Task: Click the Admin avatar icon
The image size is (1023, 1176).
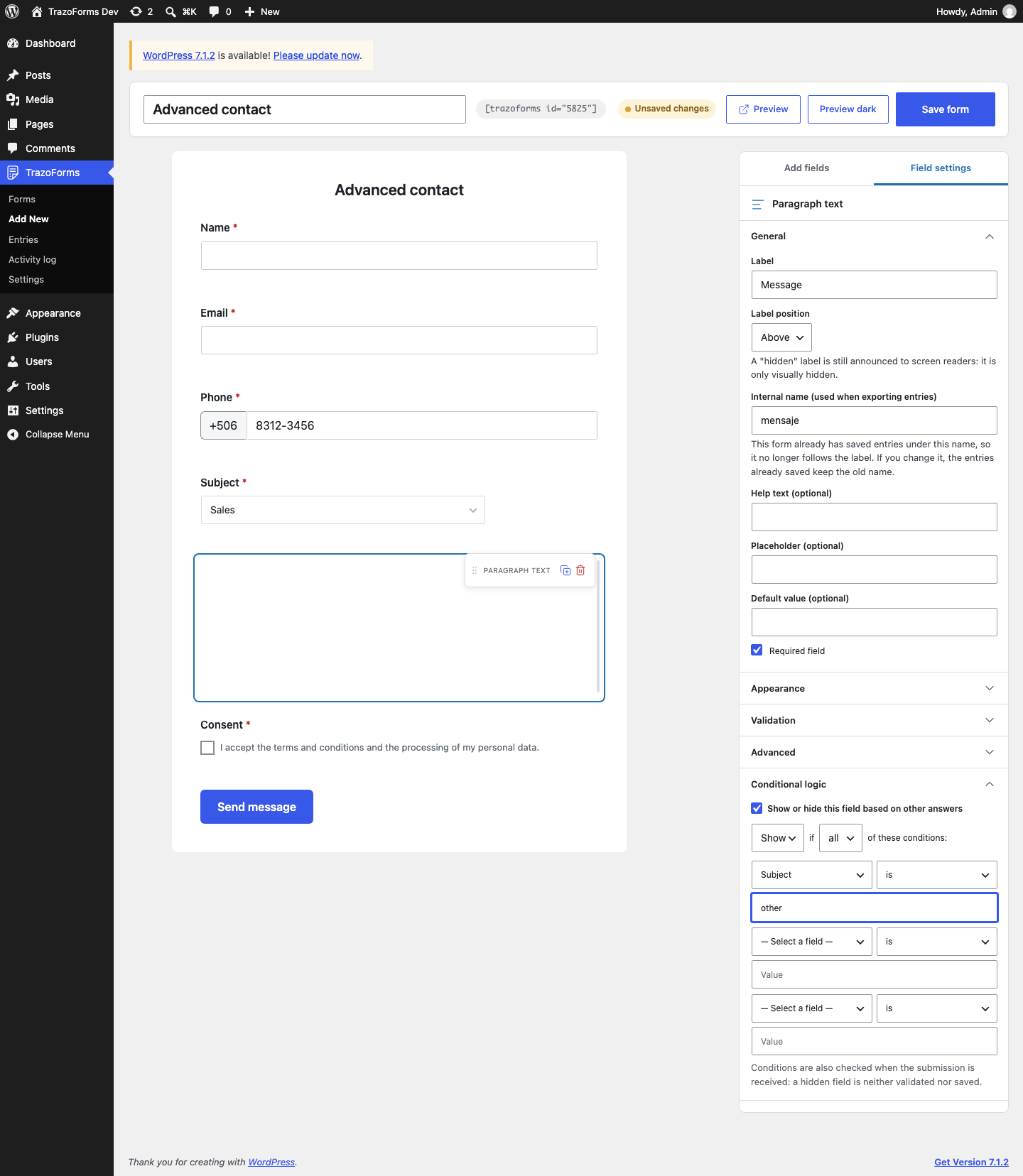Action: pyautogui.click(x=1010, y=11)
